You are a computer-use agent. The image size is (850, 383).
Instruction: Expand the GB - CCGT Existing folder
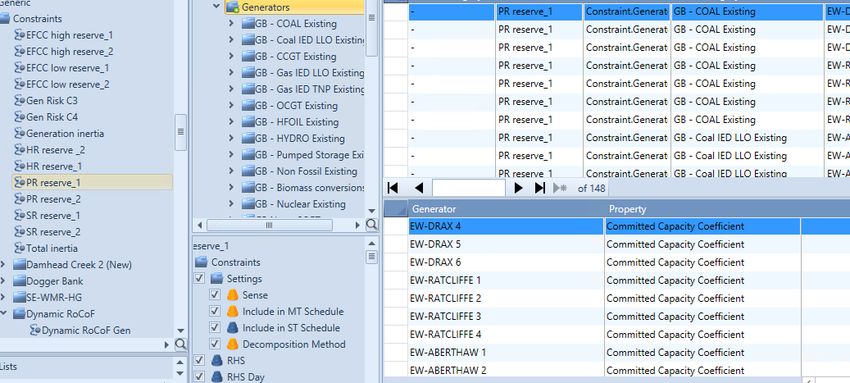pos(231,56)
